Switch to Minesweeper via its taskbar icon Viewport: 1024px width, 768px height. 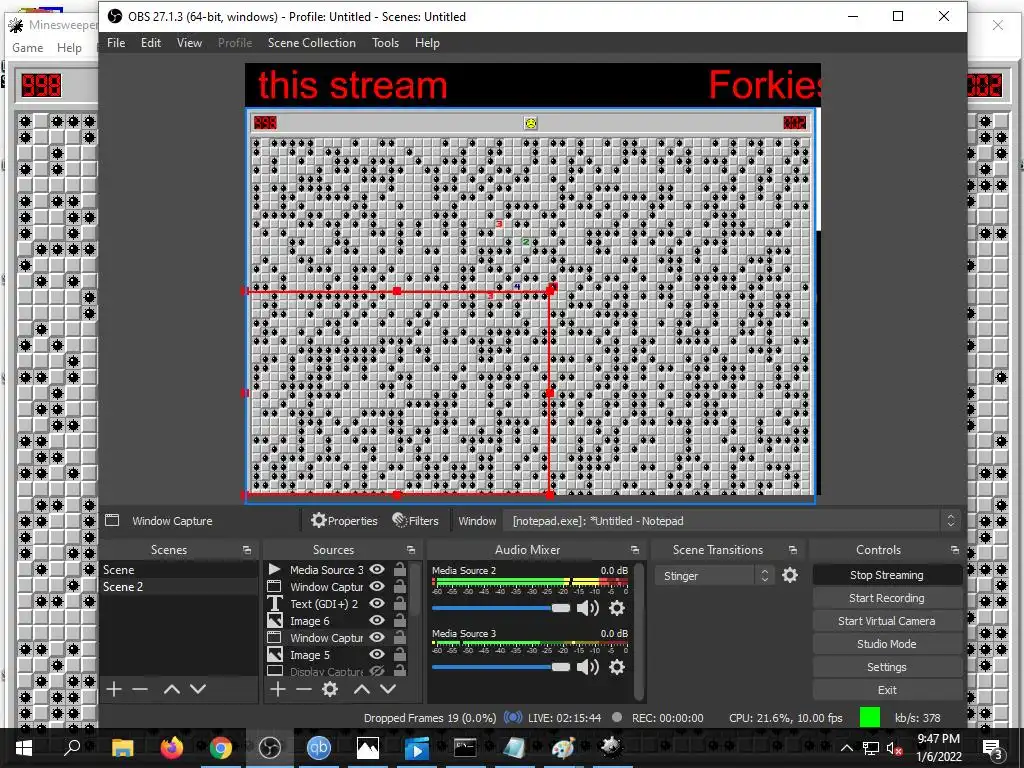coord(611,748)
